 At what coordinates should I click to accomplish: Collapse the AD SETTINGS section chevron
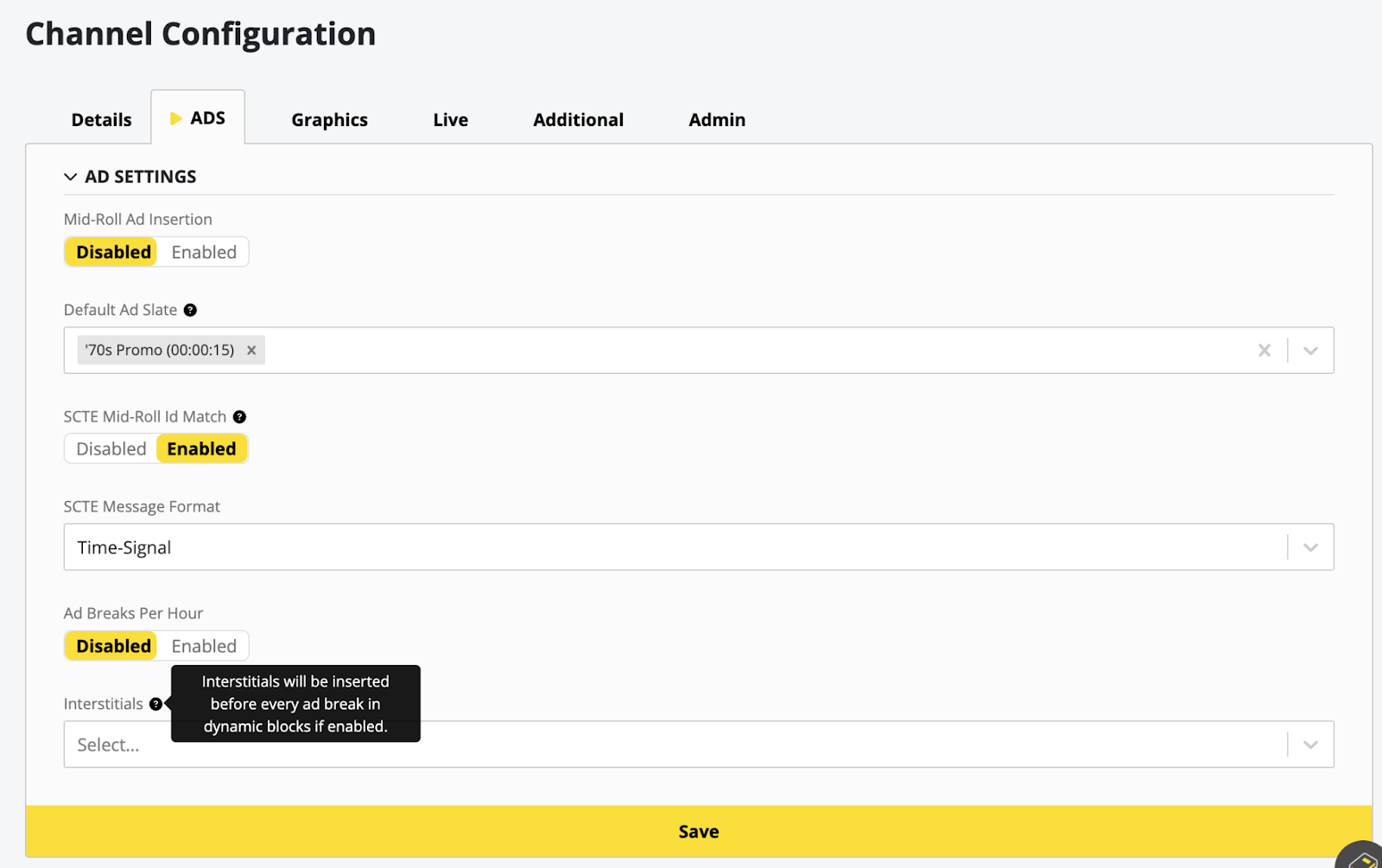coord(70,177)
